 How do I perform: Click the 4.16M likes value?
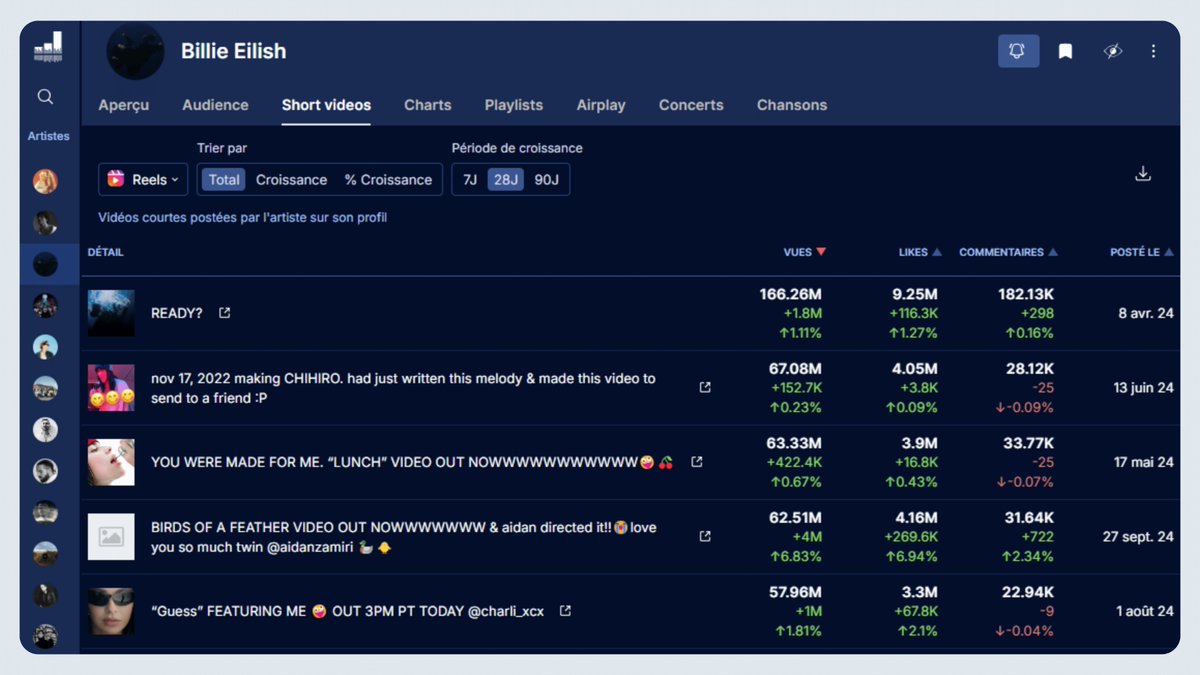click(915, 517)
